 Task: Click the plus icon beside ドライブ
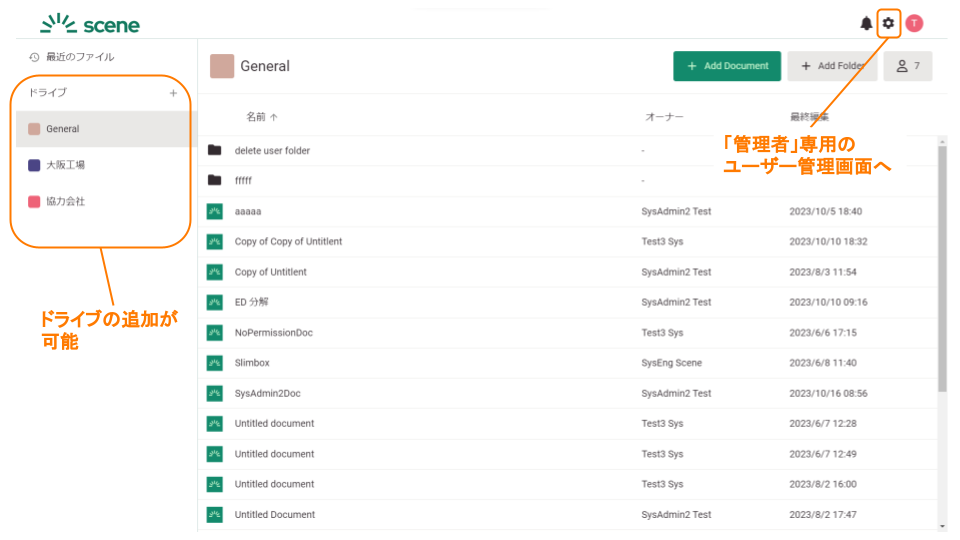173,93
